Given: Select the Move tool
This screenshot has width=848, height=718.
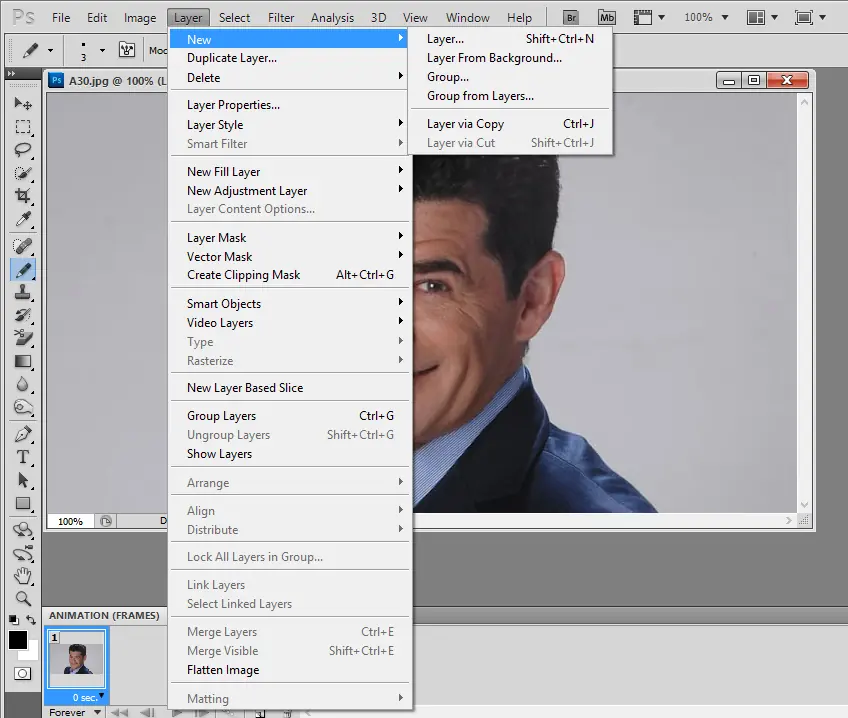Looking at the screenshot, I should click(23, 103).
